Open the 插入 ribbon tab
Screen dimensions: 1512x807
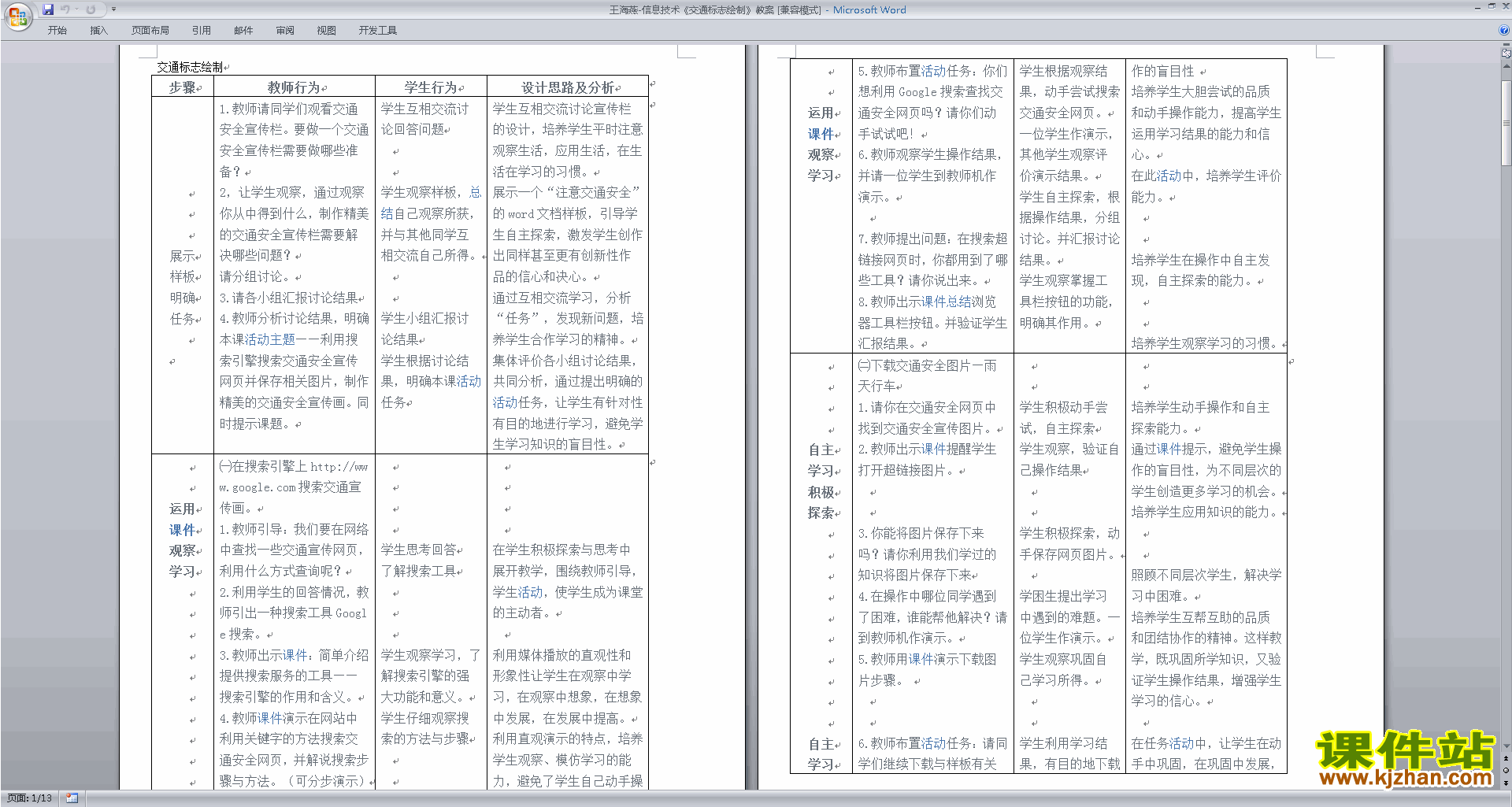(98, 31)
